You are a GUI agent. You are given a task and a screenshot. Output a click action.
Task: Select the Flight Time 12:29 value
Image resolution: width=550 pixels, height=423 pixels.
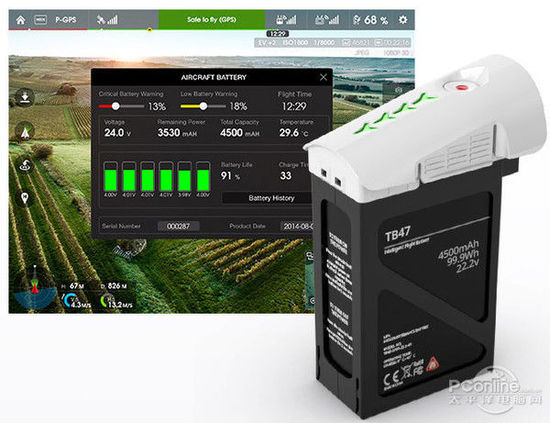click(x=294, y=106)
